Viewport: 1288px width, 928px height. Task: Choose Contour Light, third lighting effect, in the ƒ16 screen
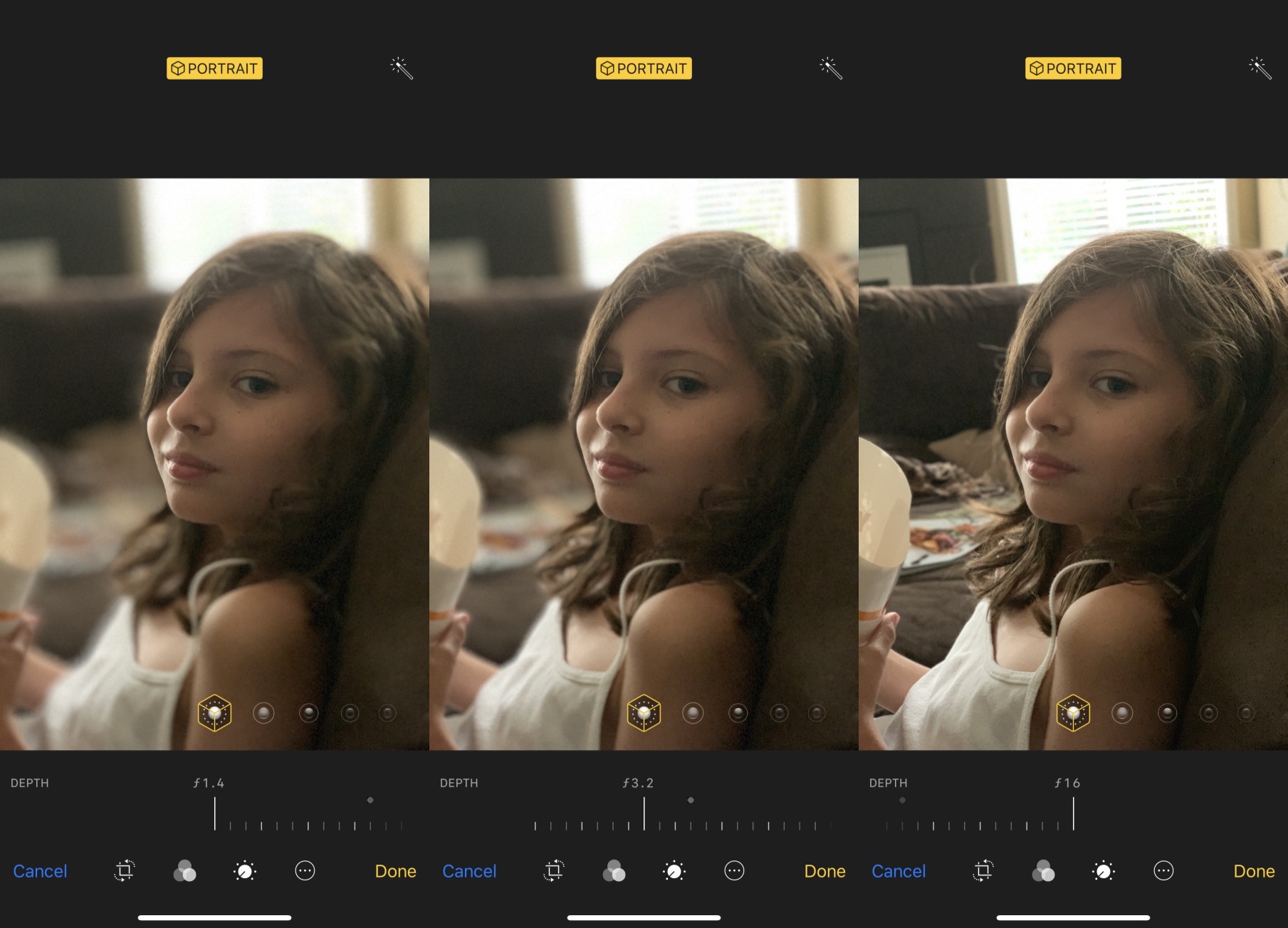tap(1167, 712)
